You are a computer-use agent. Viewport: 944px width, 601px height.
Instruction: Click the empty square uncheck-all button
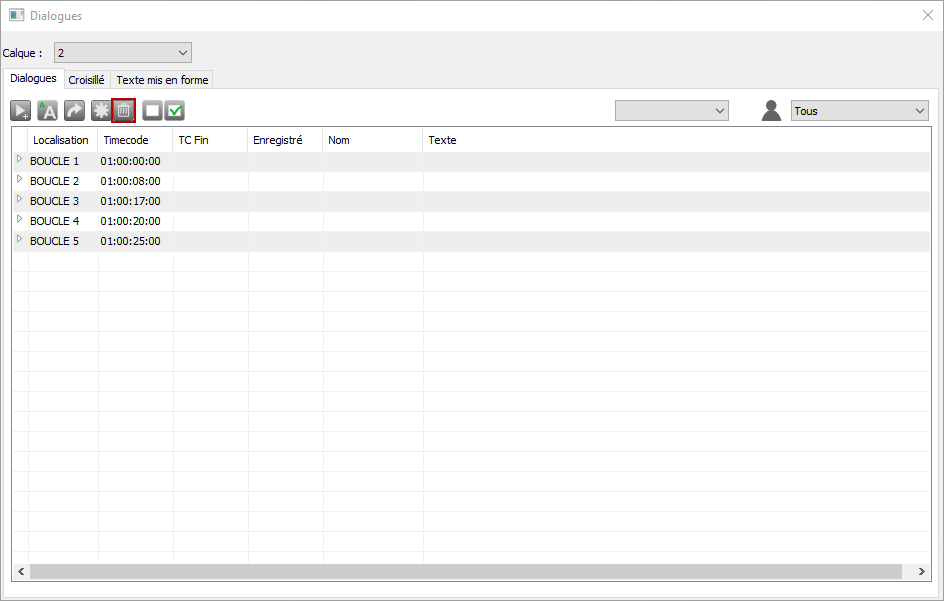152,111
